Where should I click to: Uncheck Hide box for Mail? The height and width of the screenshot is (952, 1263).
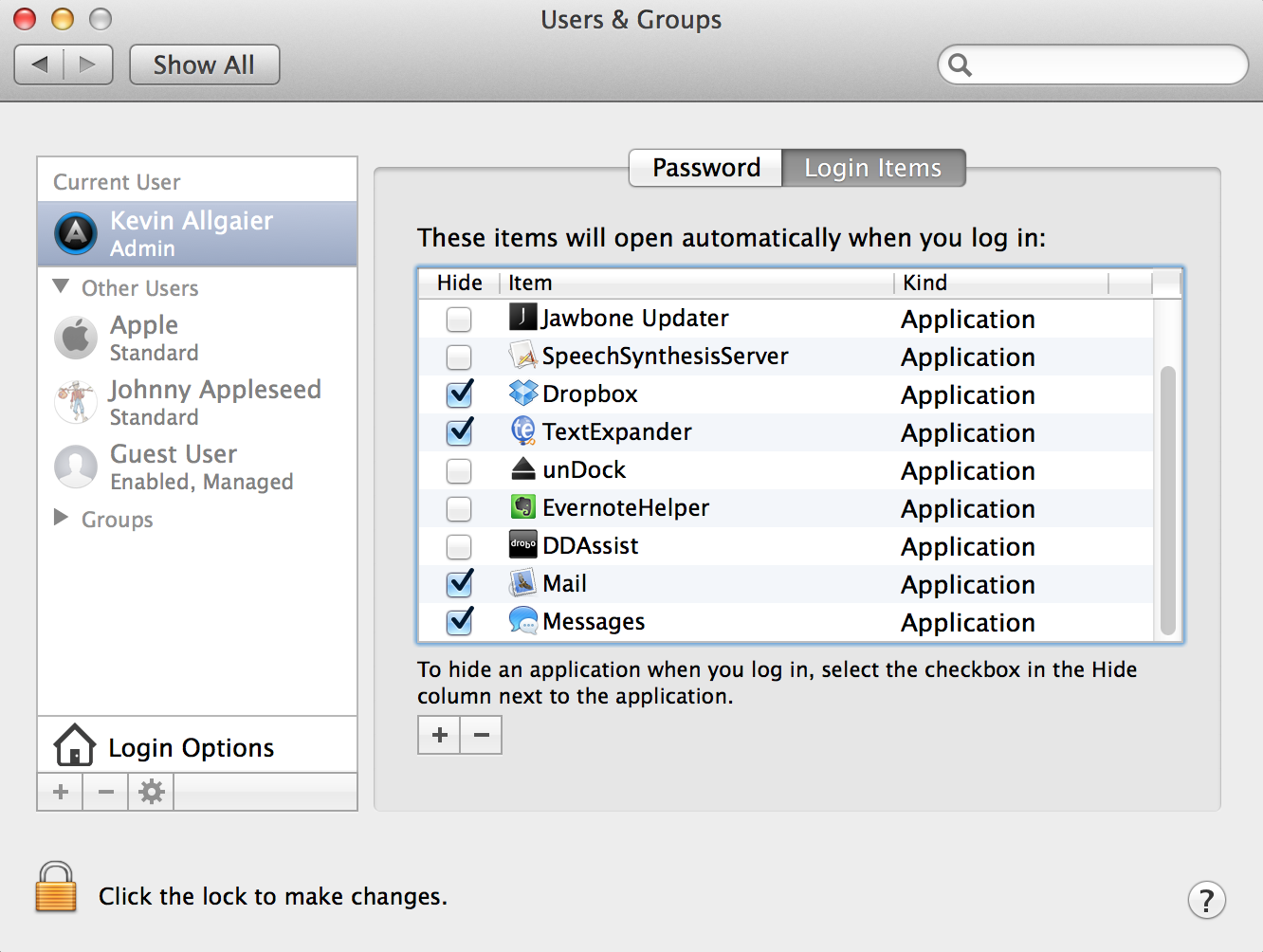(460, 582)
